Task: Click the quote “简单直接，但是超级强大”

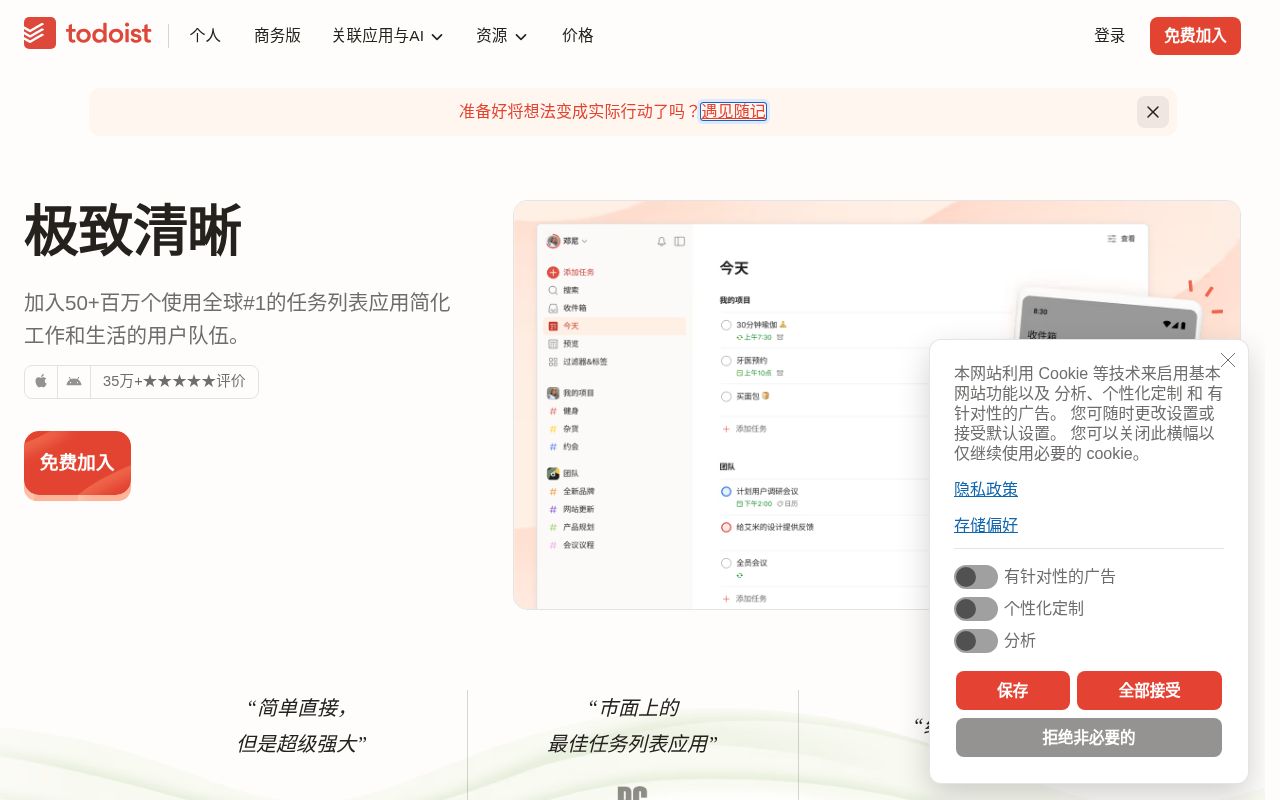Action: point(301,726)
